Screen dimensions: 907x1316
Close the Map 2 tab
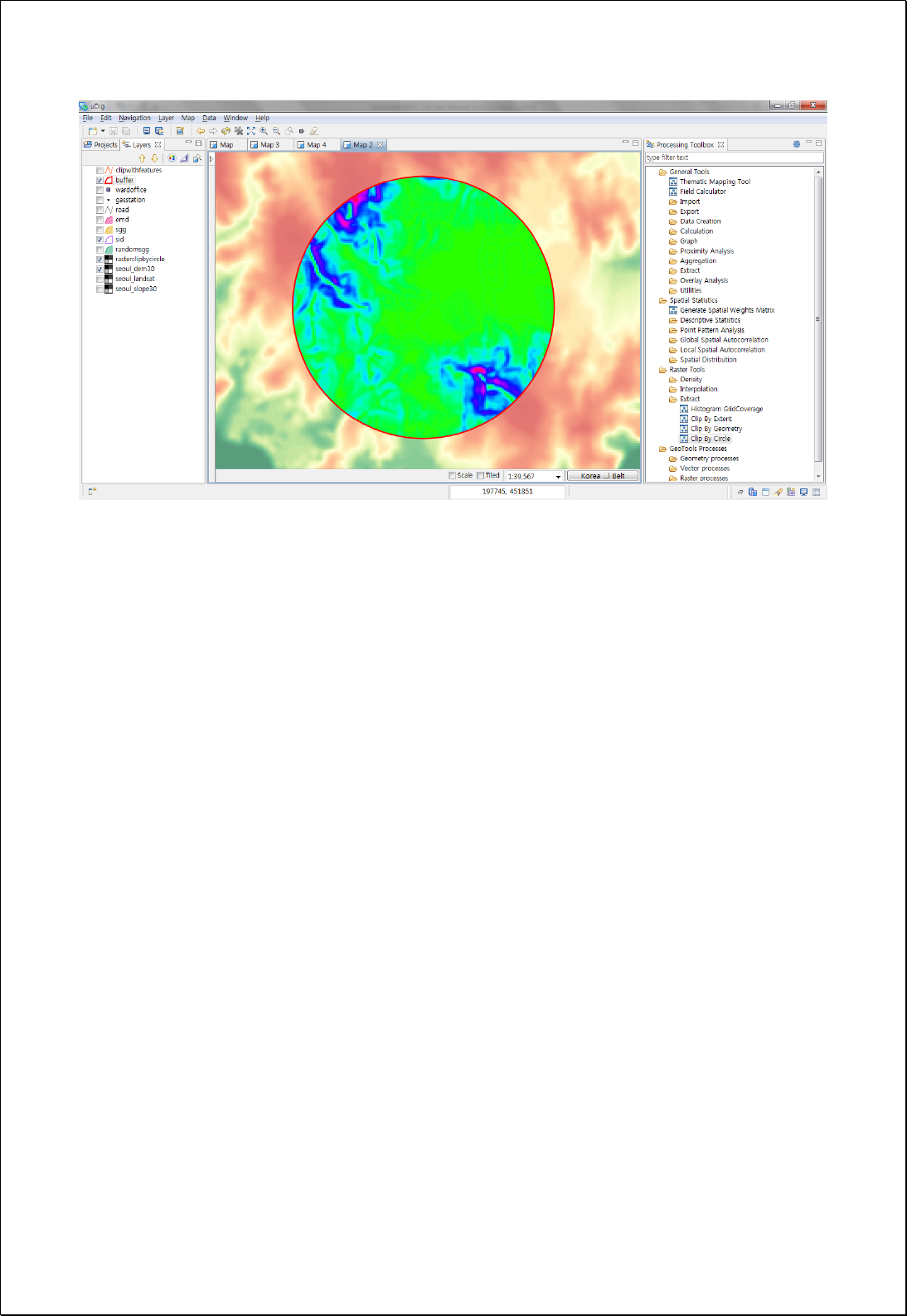pos(381,144)
